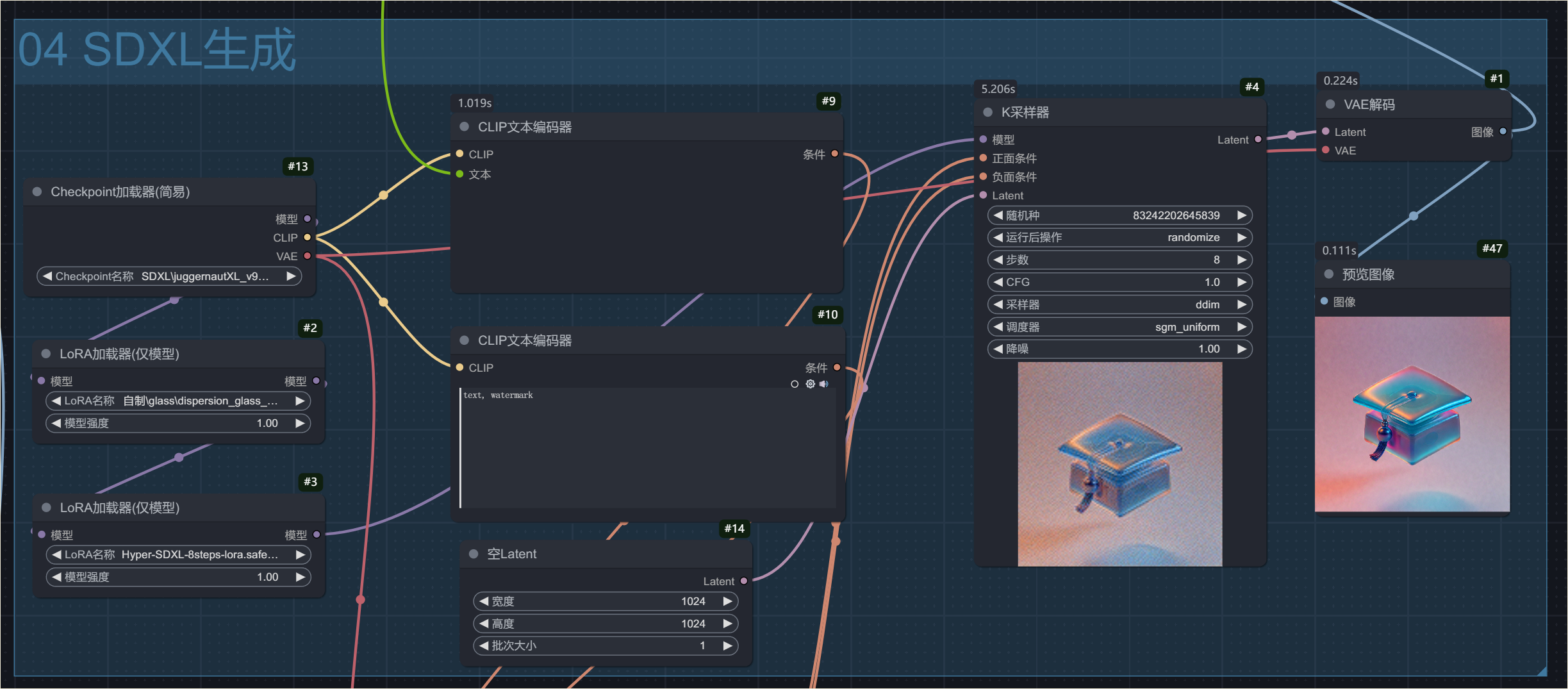Click the text, watermark negative prompt box
Viewport: 1568px width, 689px height.
point(648,447)
